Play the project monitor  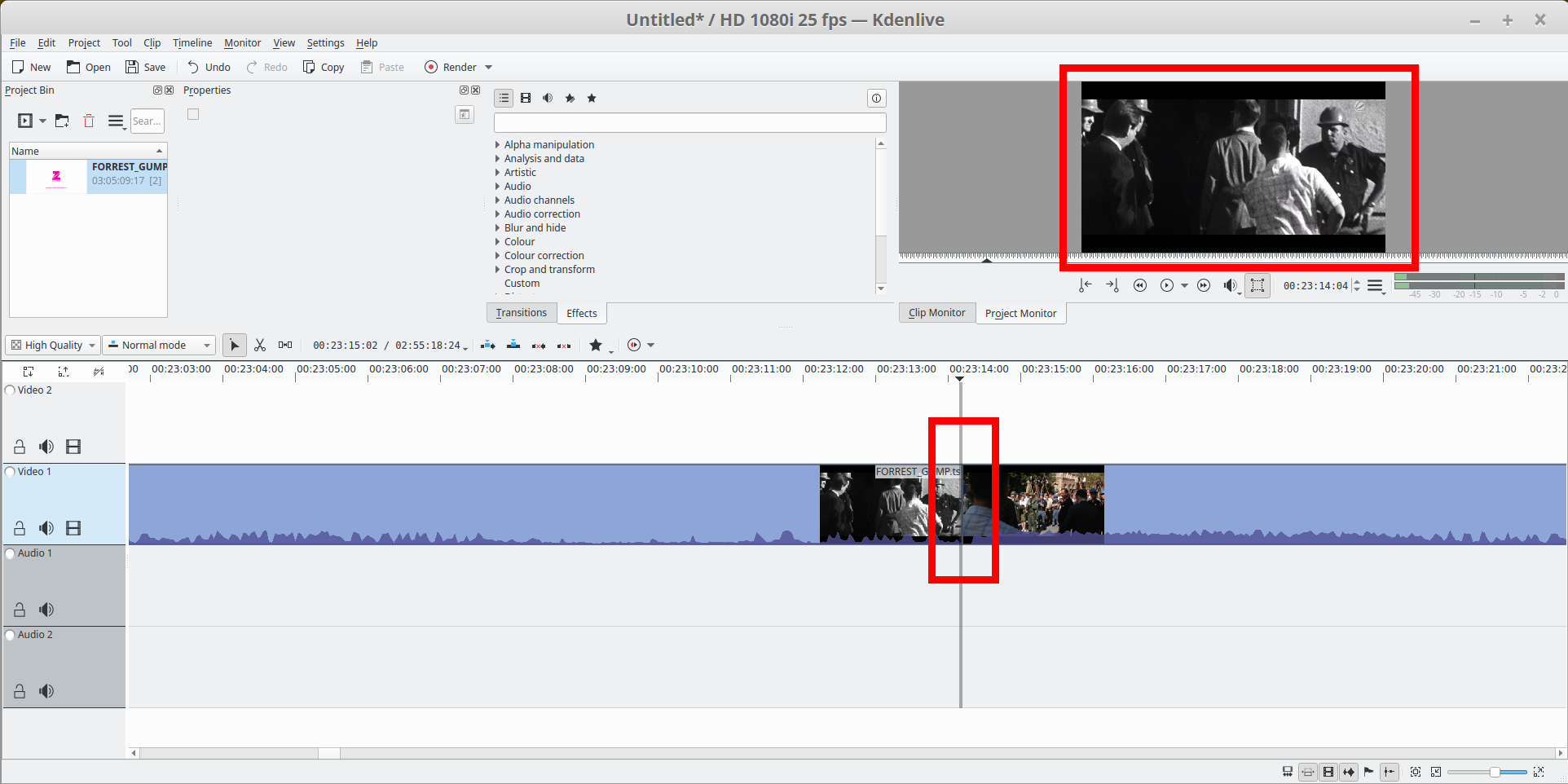(1167, 285)
